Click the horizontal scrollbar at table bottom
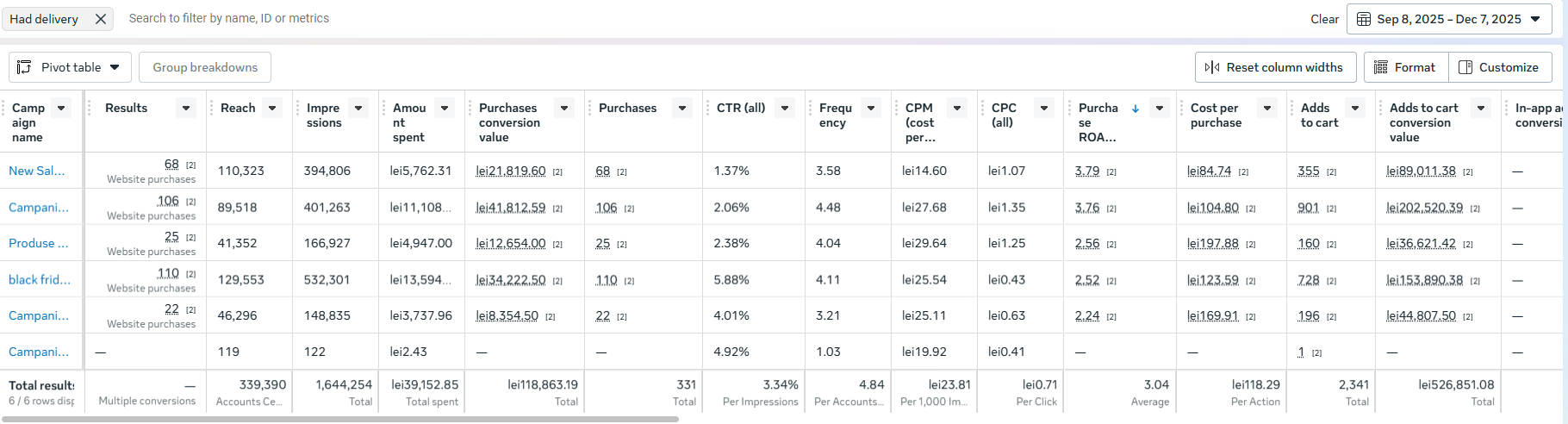Image resolution: width=1568 pixels, height=424 pixels. click(x=339, y=419)
